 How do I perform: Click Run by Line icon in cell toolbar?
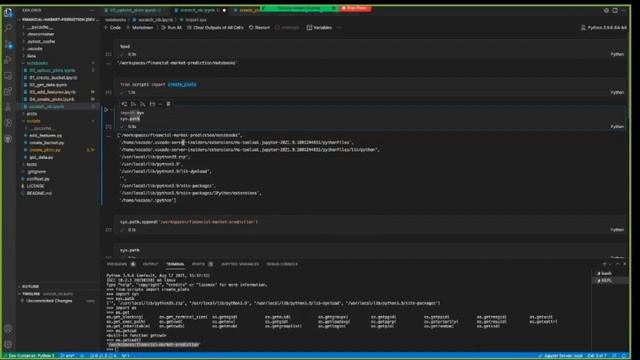pyautogui.click(x=124, y=104)
